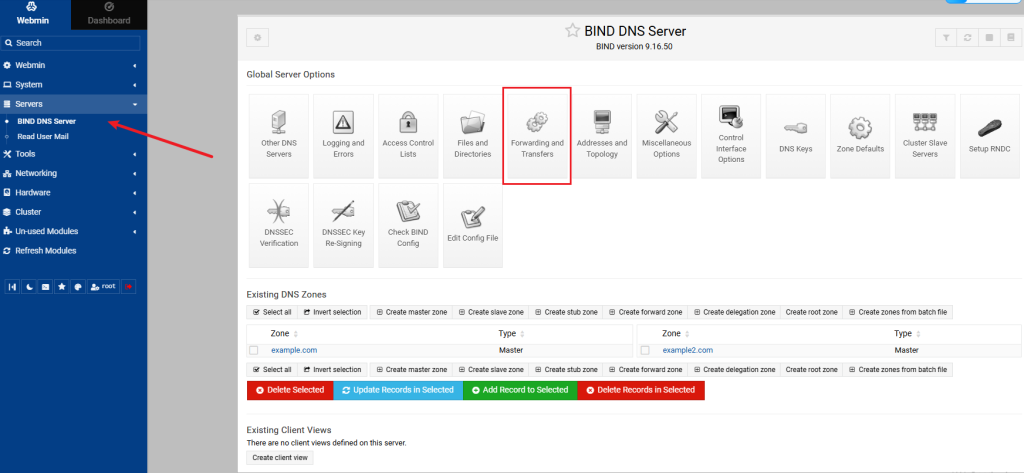
Task: Collapse the Servers sidebar category
Action: 73,104
